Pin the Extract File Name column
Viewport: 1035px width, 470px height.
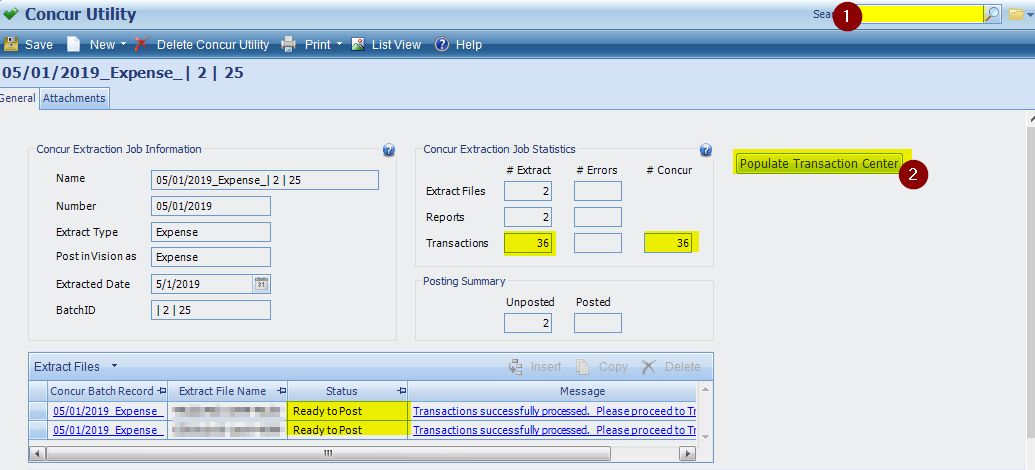(281, 391)
